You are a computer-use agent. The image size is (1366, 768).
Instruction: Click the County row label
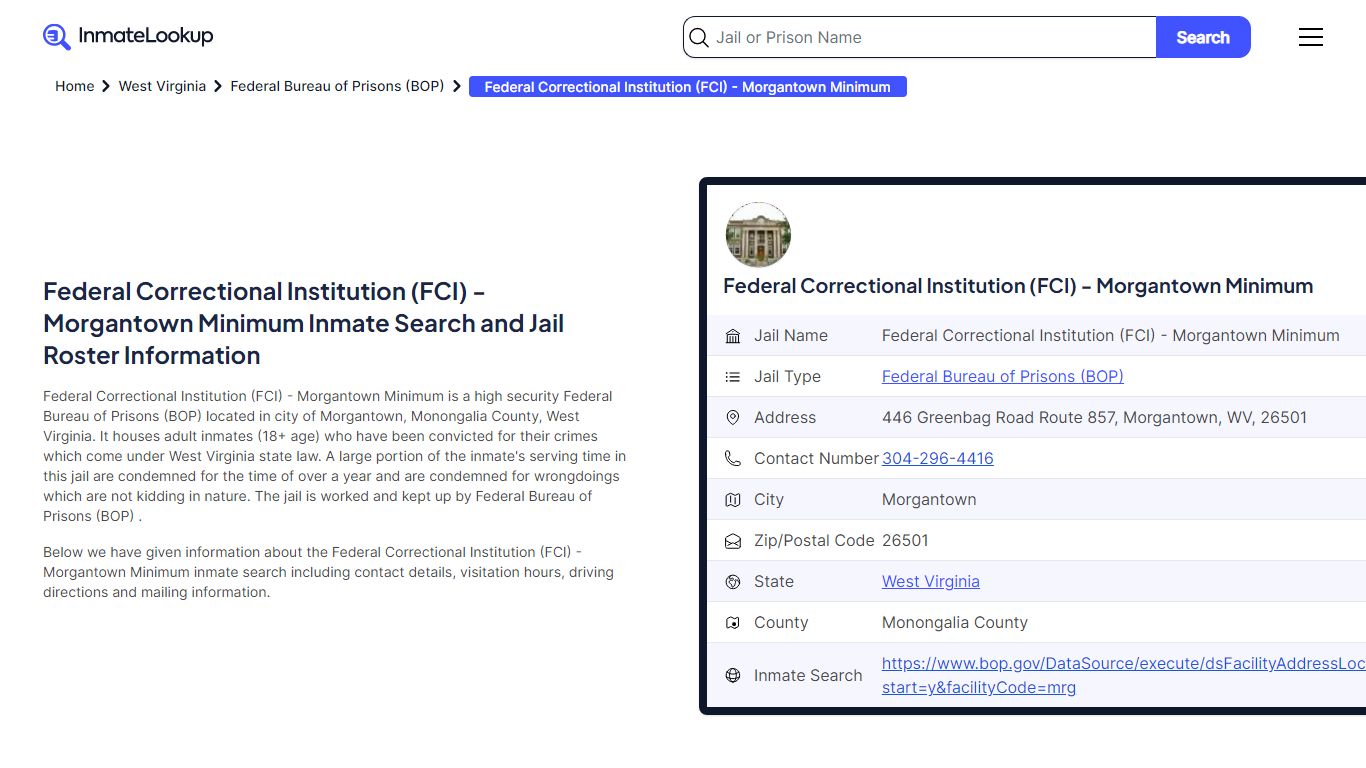[781, 623]
